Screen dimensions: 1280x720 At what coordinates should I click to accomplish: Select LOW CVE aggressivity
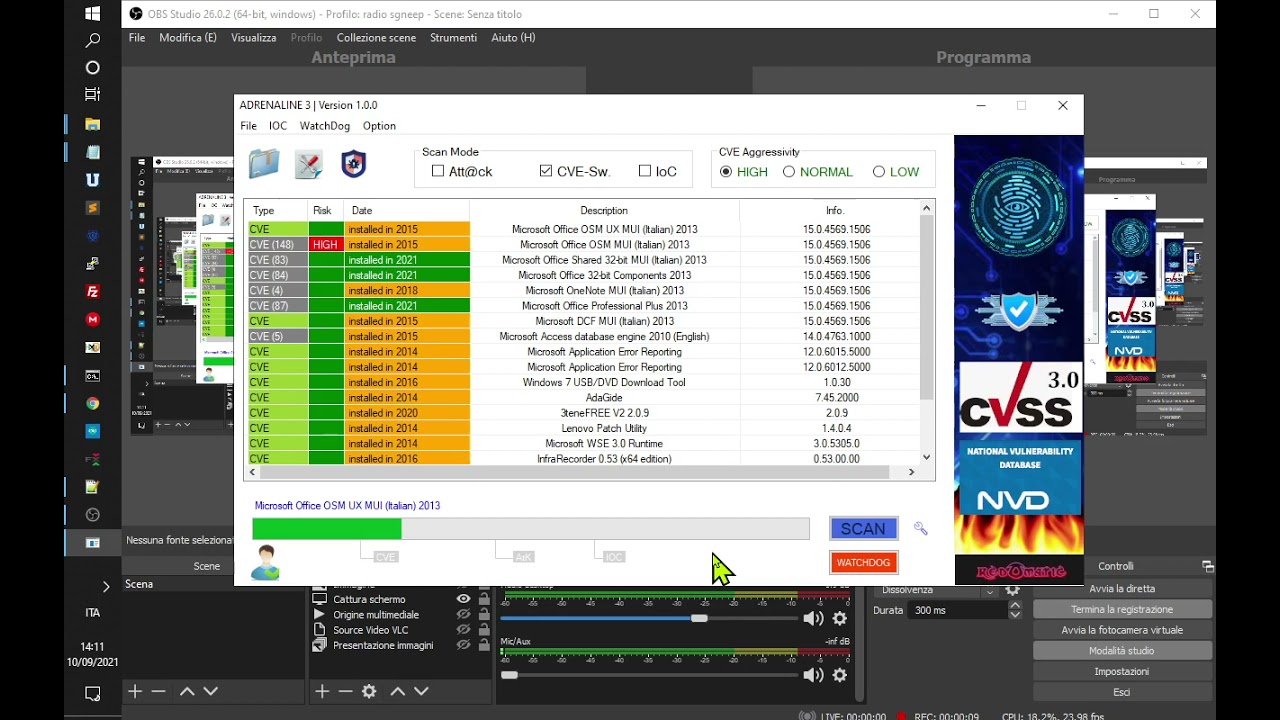pos(879,172)
